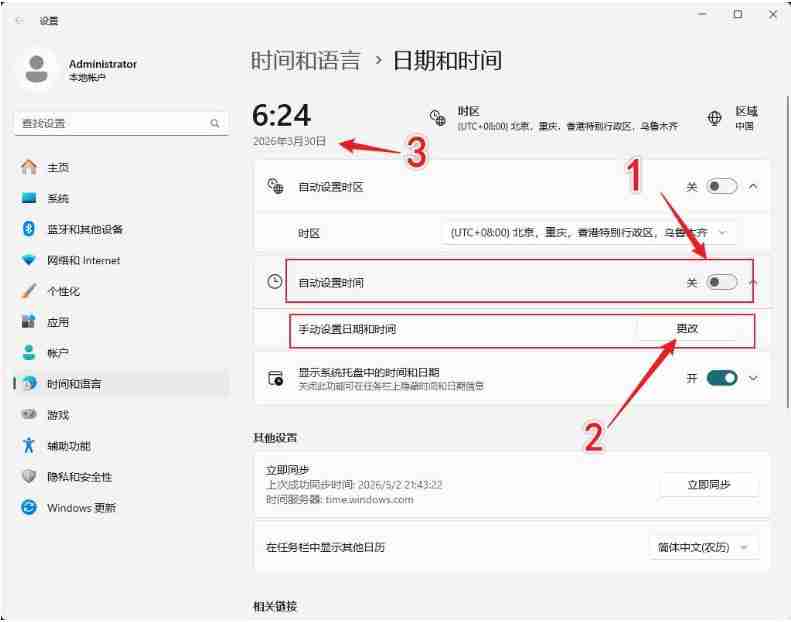
Task: Click the 更改 button for manual date
Action: [687, 328]
